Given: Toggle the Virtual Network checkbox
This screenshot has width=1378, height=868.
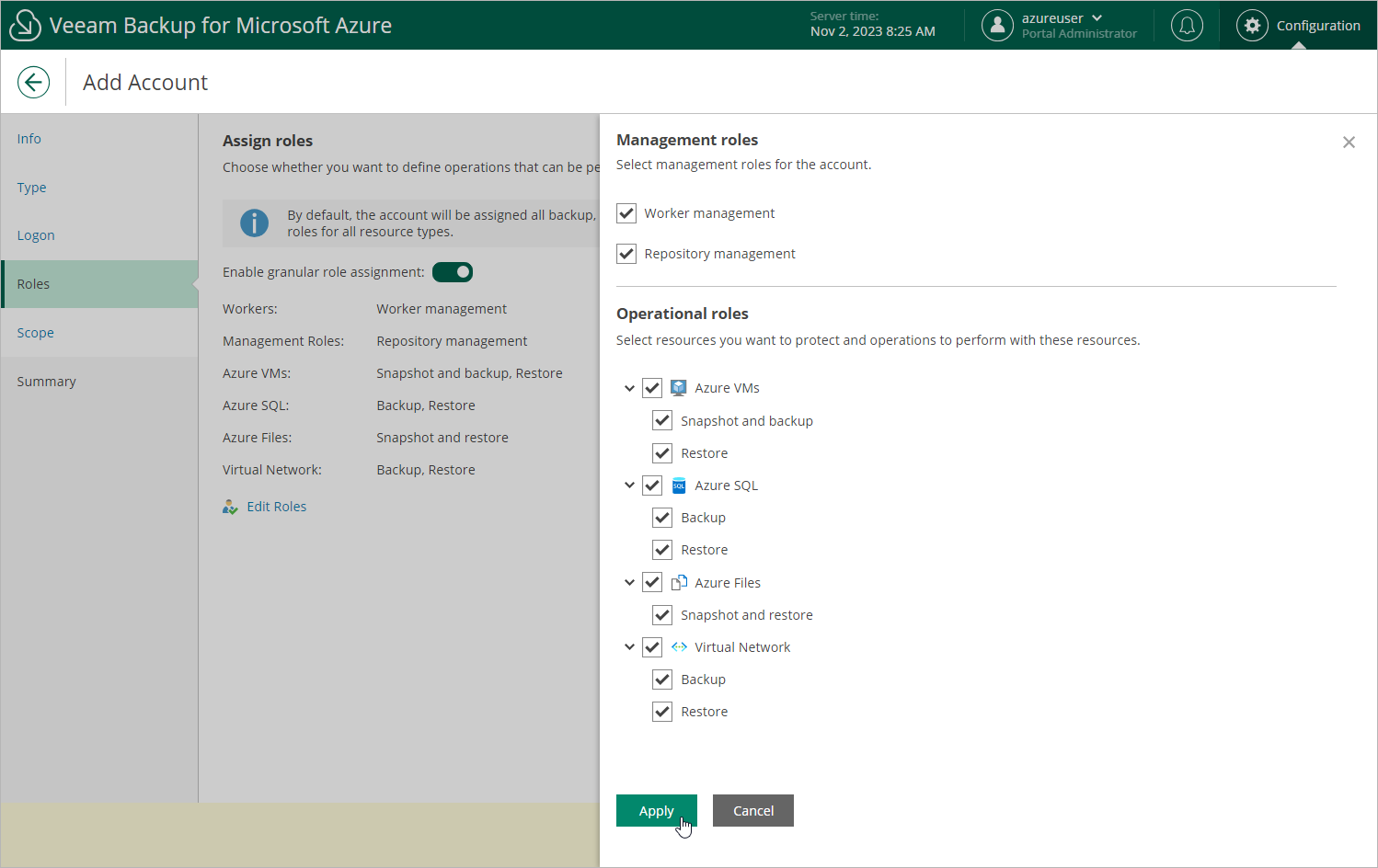Looking at the screenshot, I should 652,646.
